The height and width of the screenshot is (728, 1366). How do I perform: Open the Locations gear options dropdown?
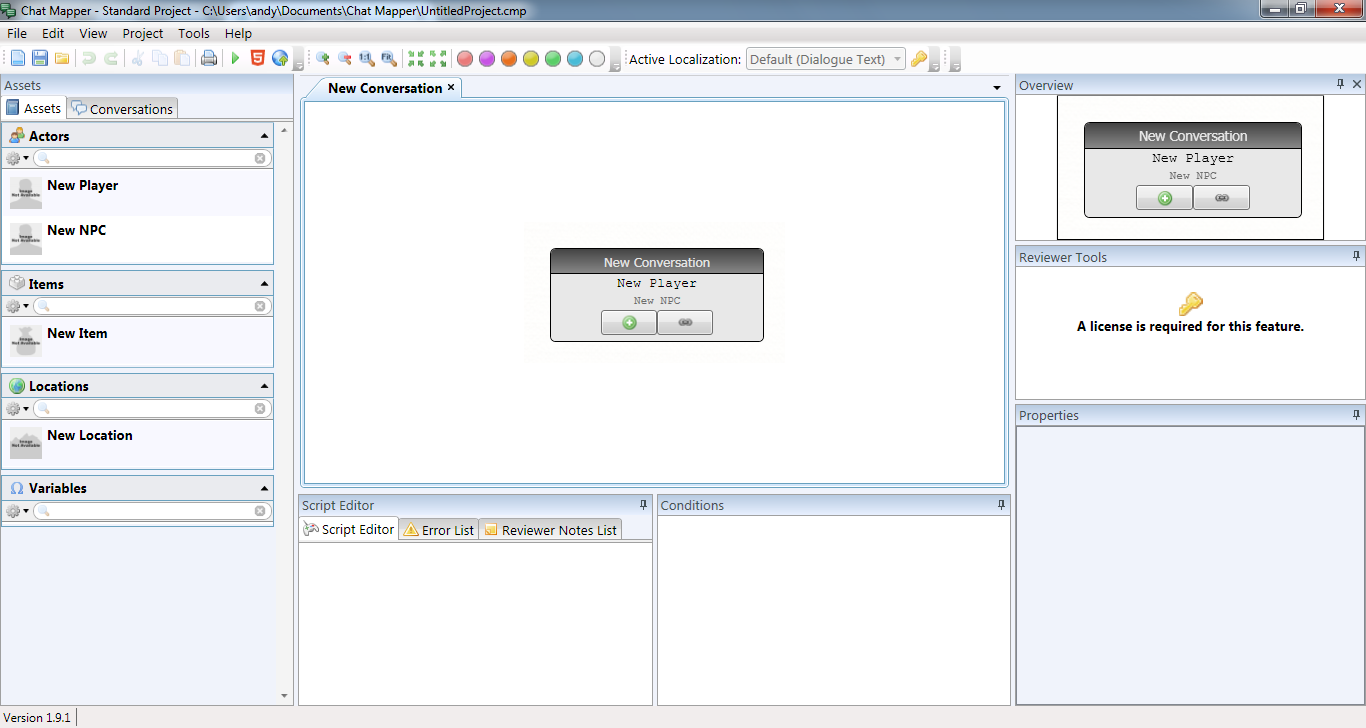tap(17, 408)
